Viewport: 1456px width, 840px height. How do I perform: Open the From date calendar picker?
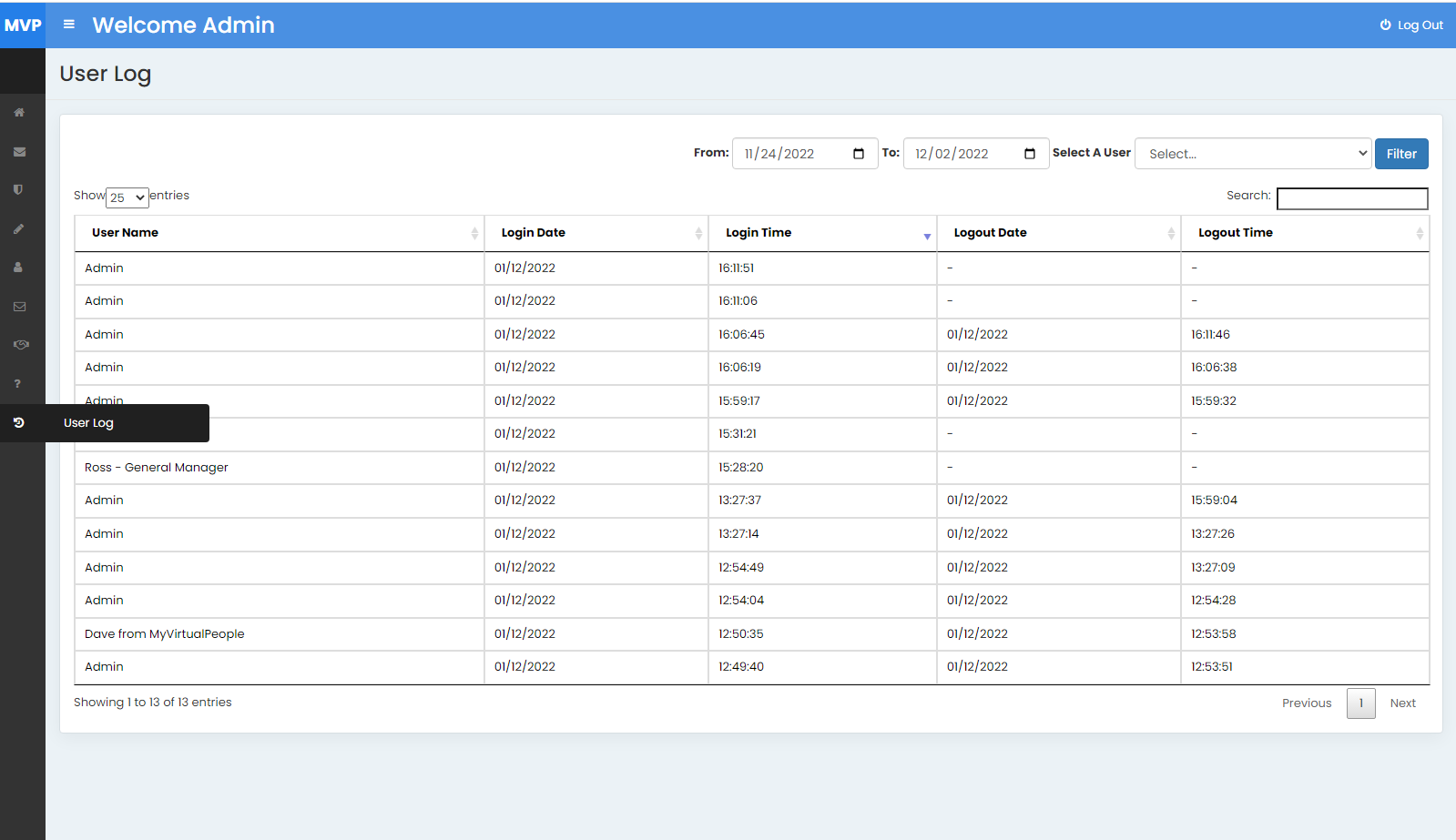pos(858,154)
